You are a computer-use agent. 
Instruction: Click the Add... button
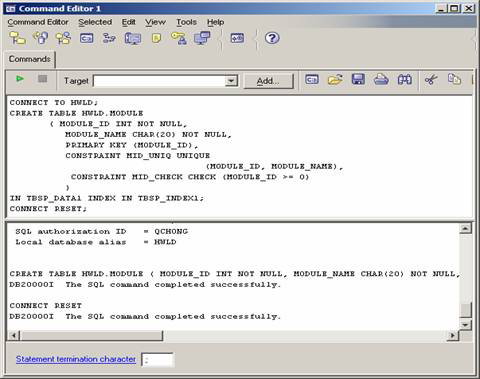269,81
